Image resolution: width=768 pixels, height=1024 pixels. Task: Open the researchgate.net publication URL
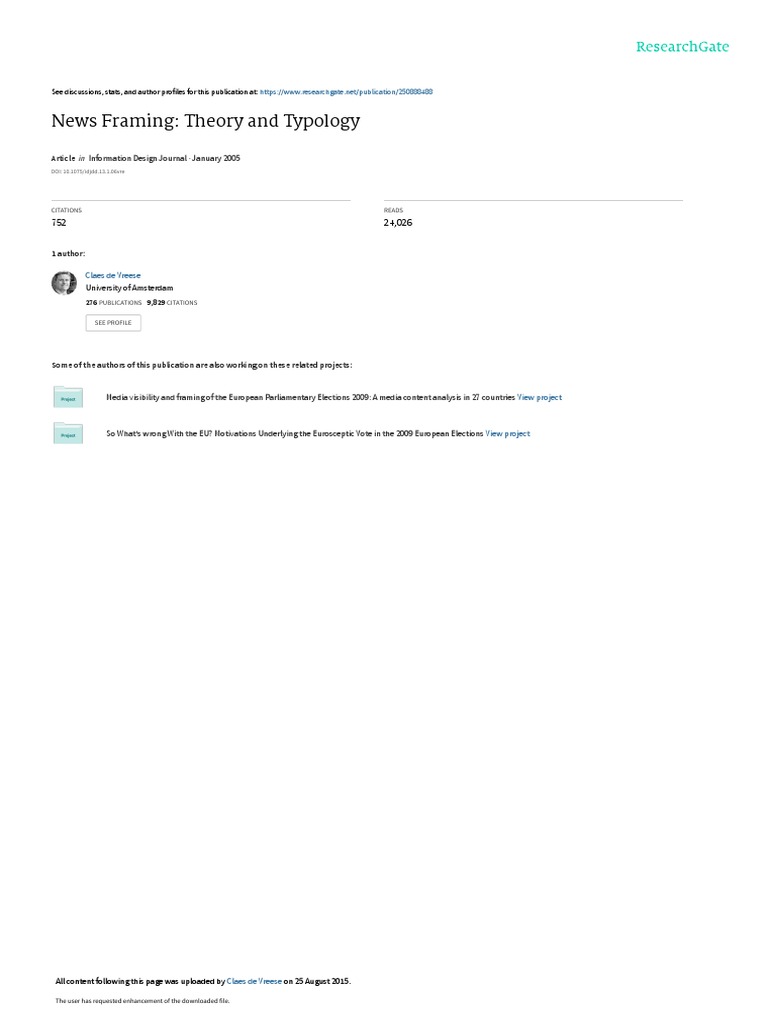(x=346, y=92)
